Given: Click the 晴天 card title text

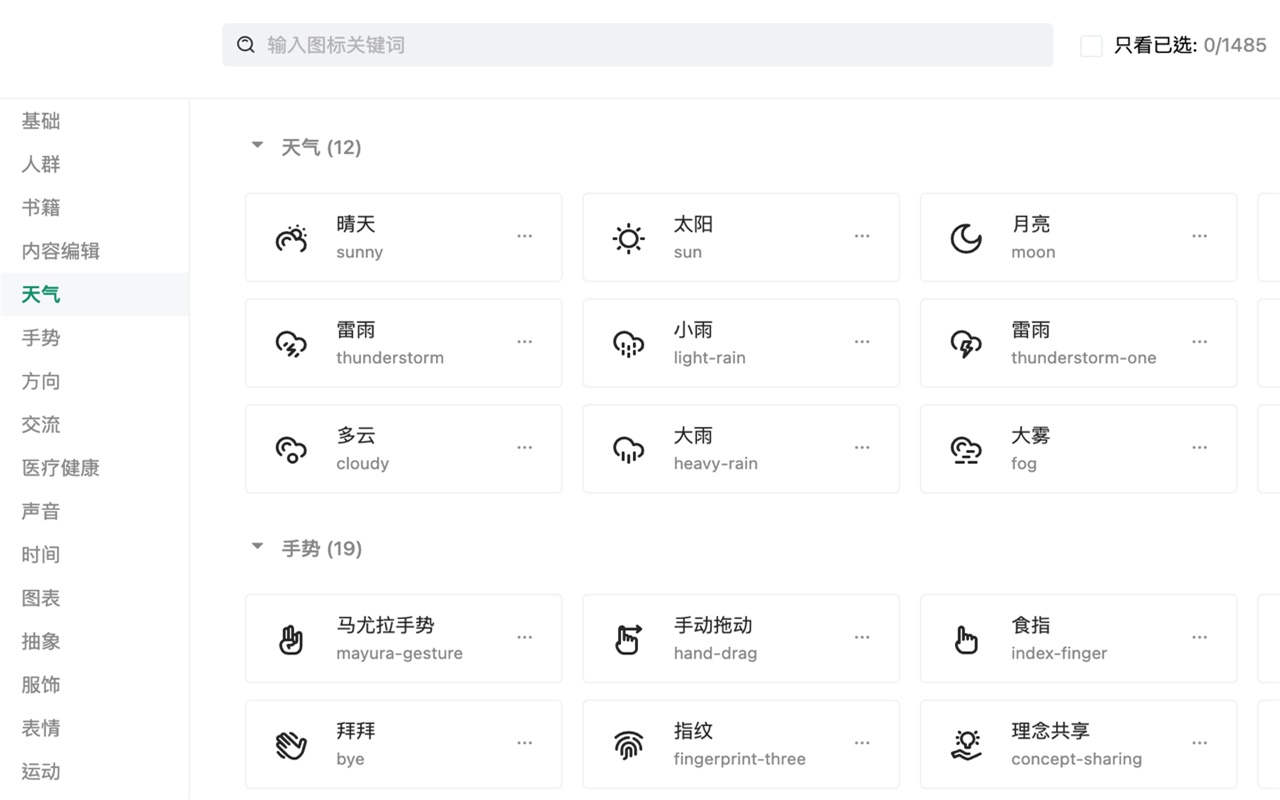Looking at the screenshot, I should (356, 225).
